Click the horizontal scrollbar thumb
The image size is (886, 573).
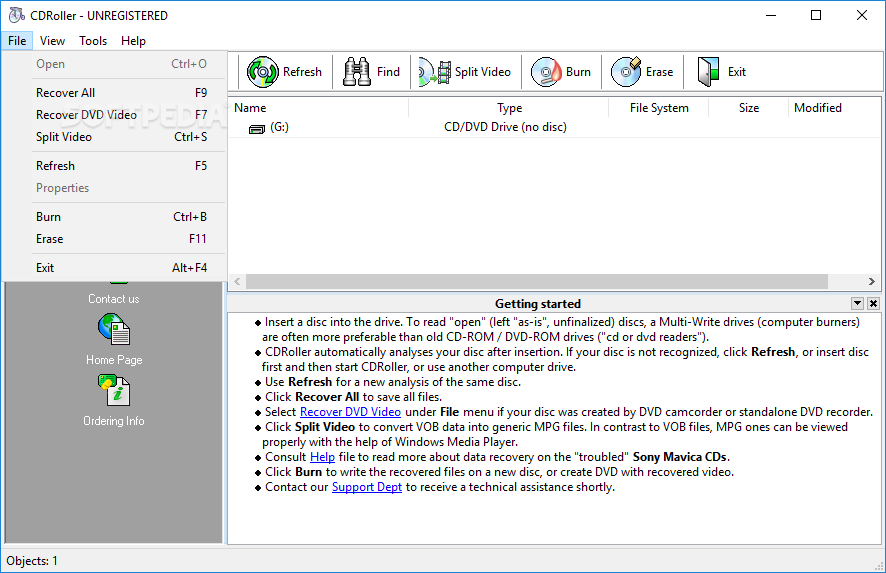click(537, 281)
